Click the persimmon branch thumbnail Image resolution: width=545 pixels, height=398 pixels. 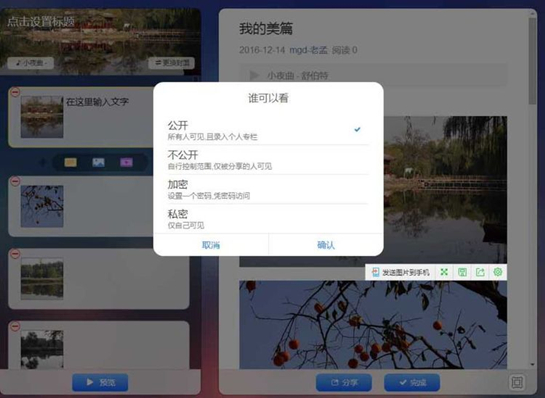42,206
